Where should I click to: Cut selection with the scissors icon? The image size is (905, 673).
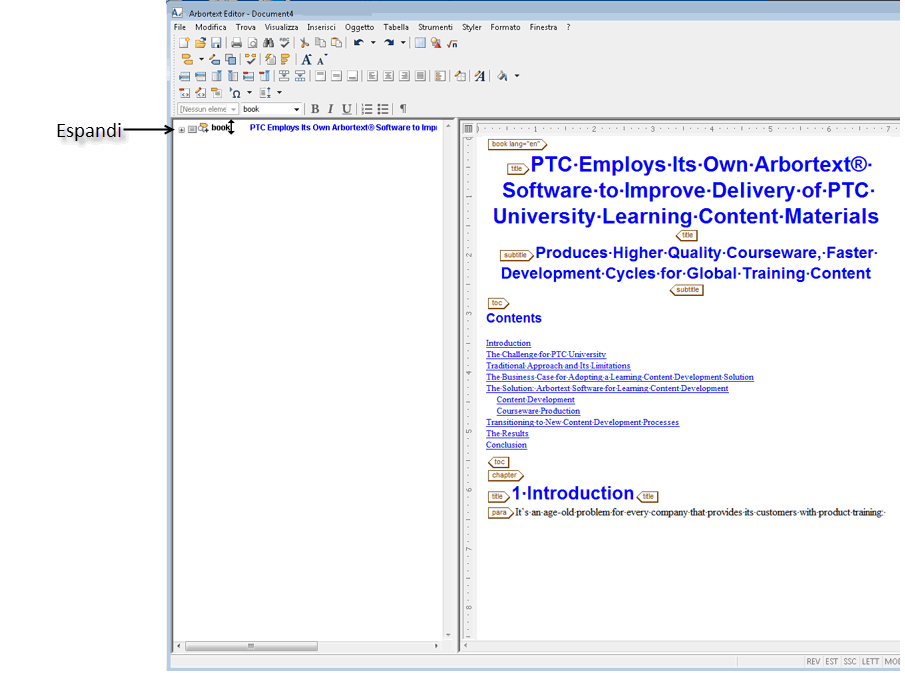[304, 43]
